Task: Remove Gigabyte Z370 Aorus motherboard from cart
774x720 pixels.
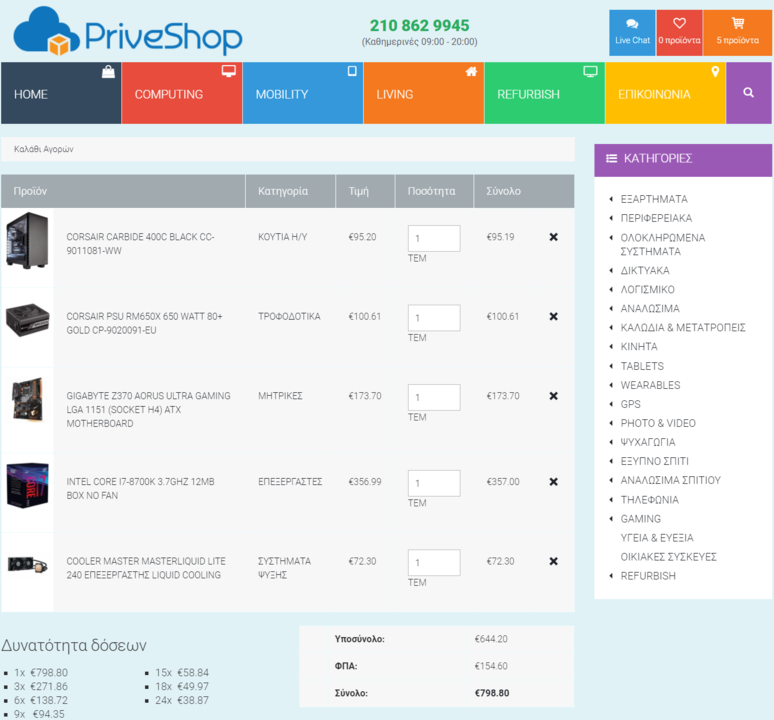Action: [553, 396]
